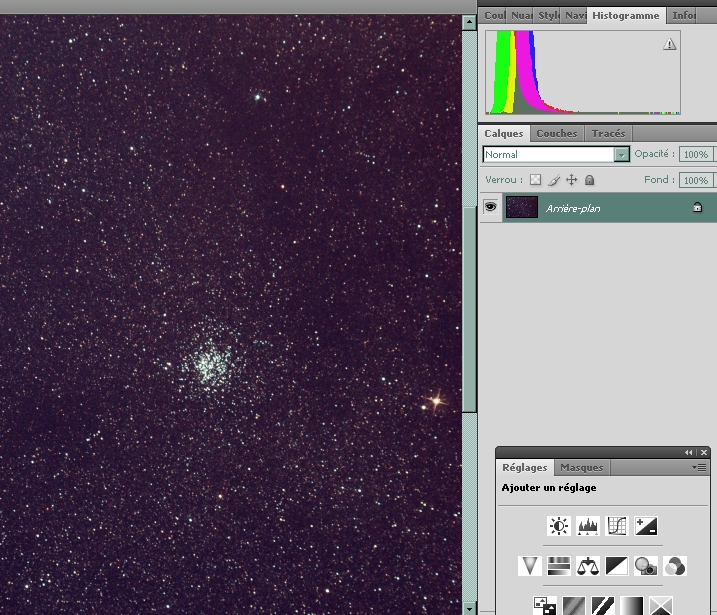Select the Calques tab
The width and height of the screenshot is (717, 615).
tap(504, 134)
